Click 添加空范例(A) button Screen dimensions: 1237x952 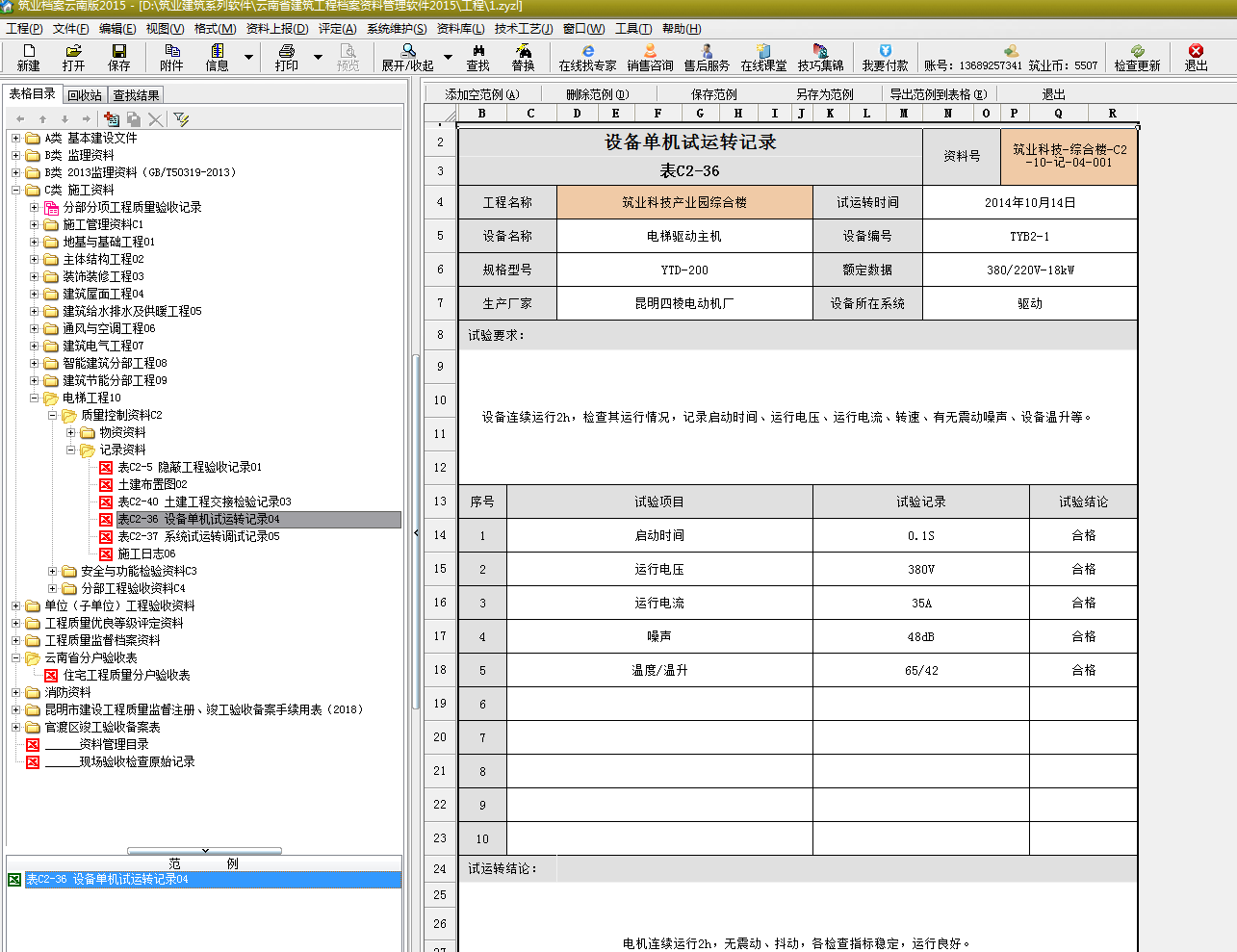(482, 94)
